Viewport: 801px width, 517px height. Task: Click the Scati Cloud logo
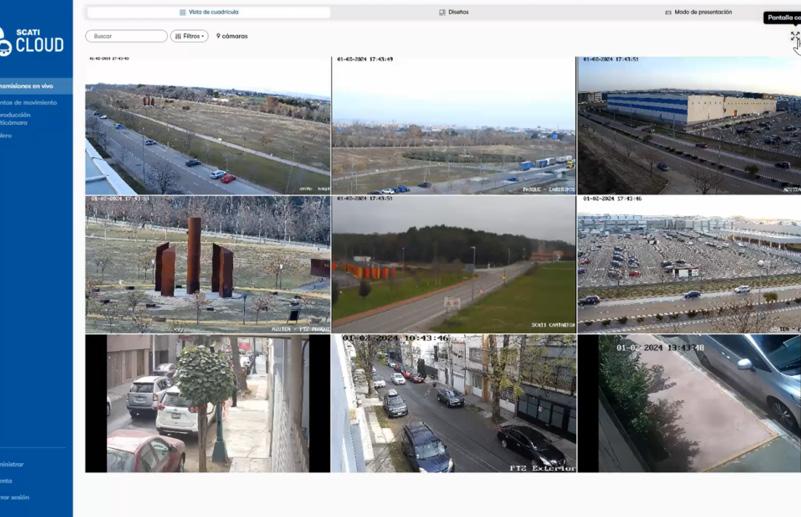pos(32,42)
